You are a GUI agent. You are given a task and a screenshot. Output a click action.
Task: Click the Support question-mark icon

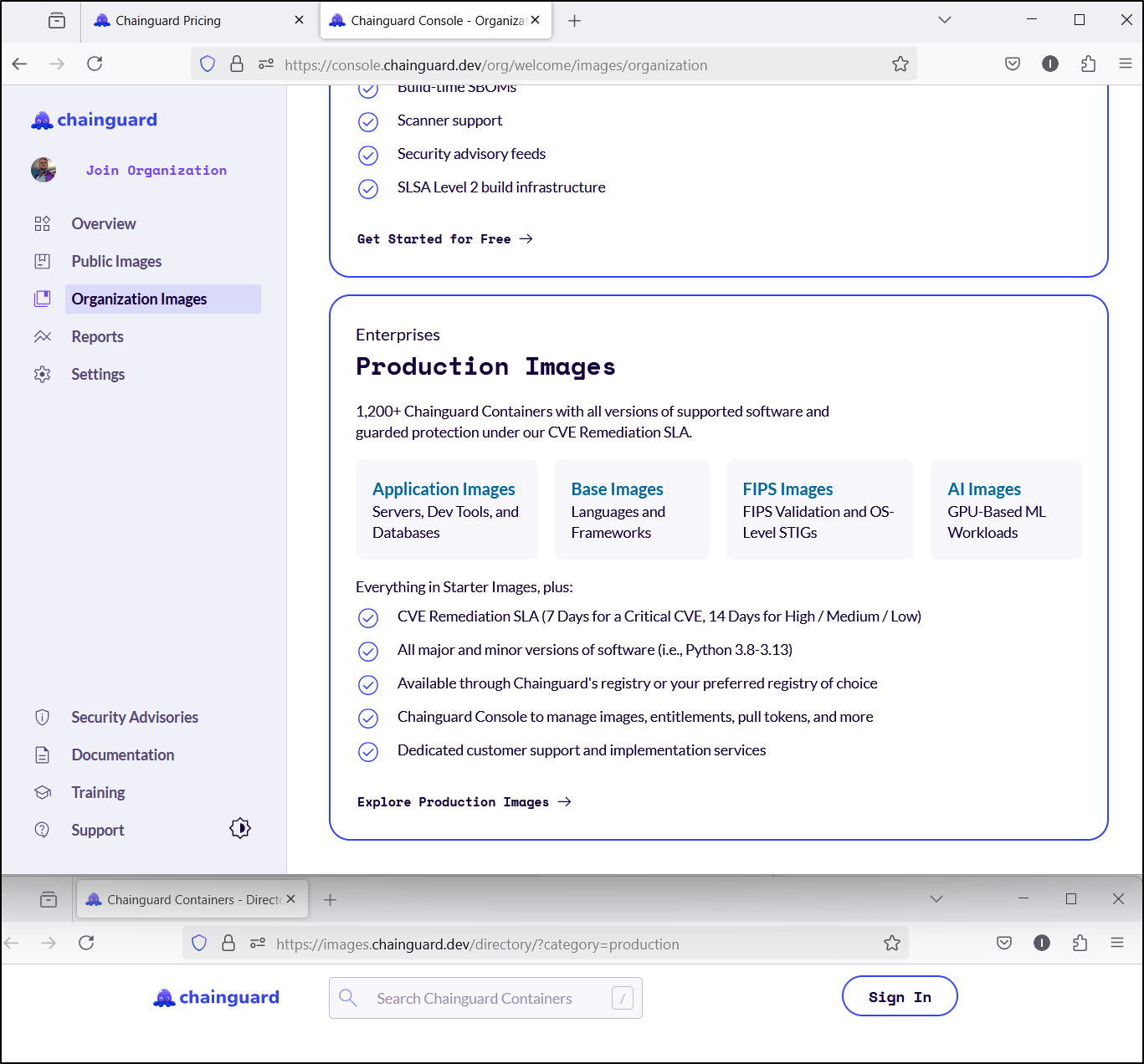click(x=43, y=831)
